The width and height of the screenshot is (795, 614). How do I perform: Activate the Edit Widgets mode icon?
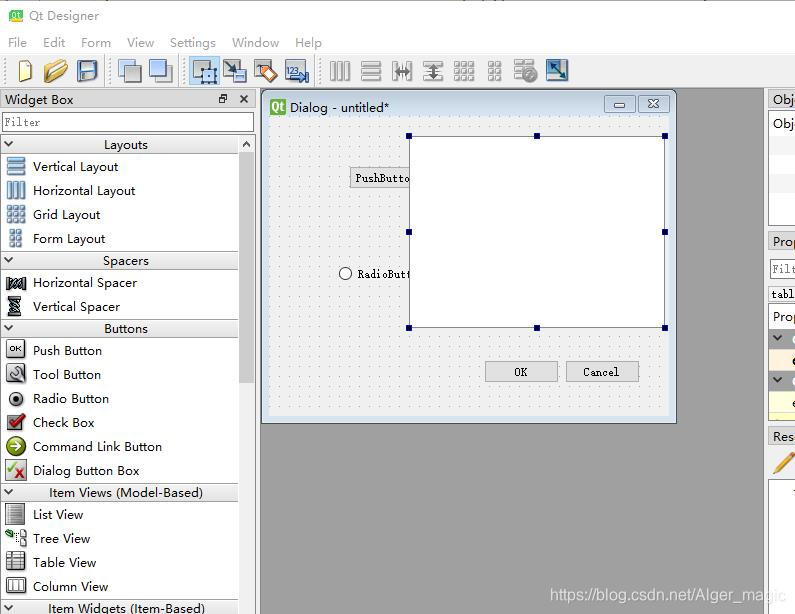[204, 70]
